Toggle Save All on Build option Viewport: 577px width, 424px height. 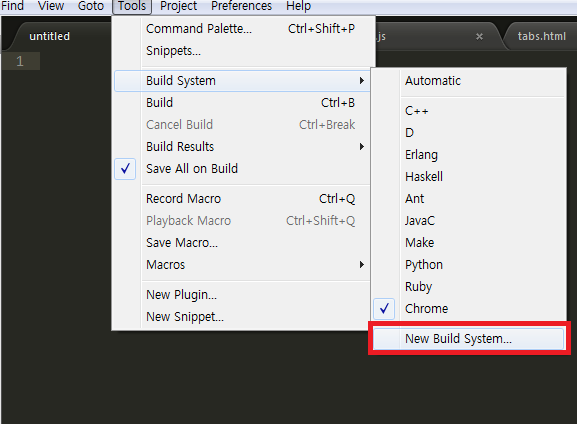pyautogui.click(x=242, y=169)
